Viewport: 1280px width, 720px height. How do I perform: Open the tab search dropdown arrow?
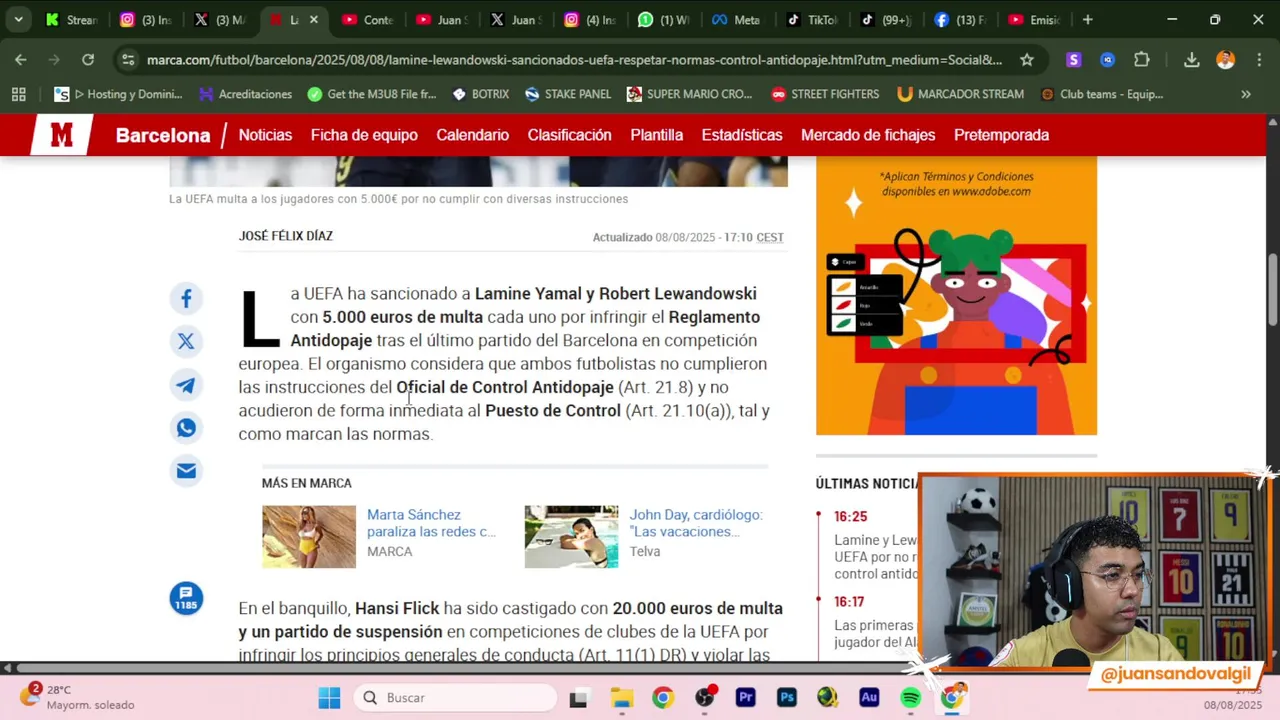[x=18, y=20]
